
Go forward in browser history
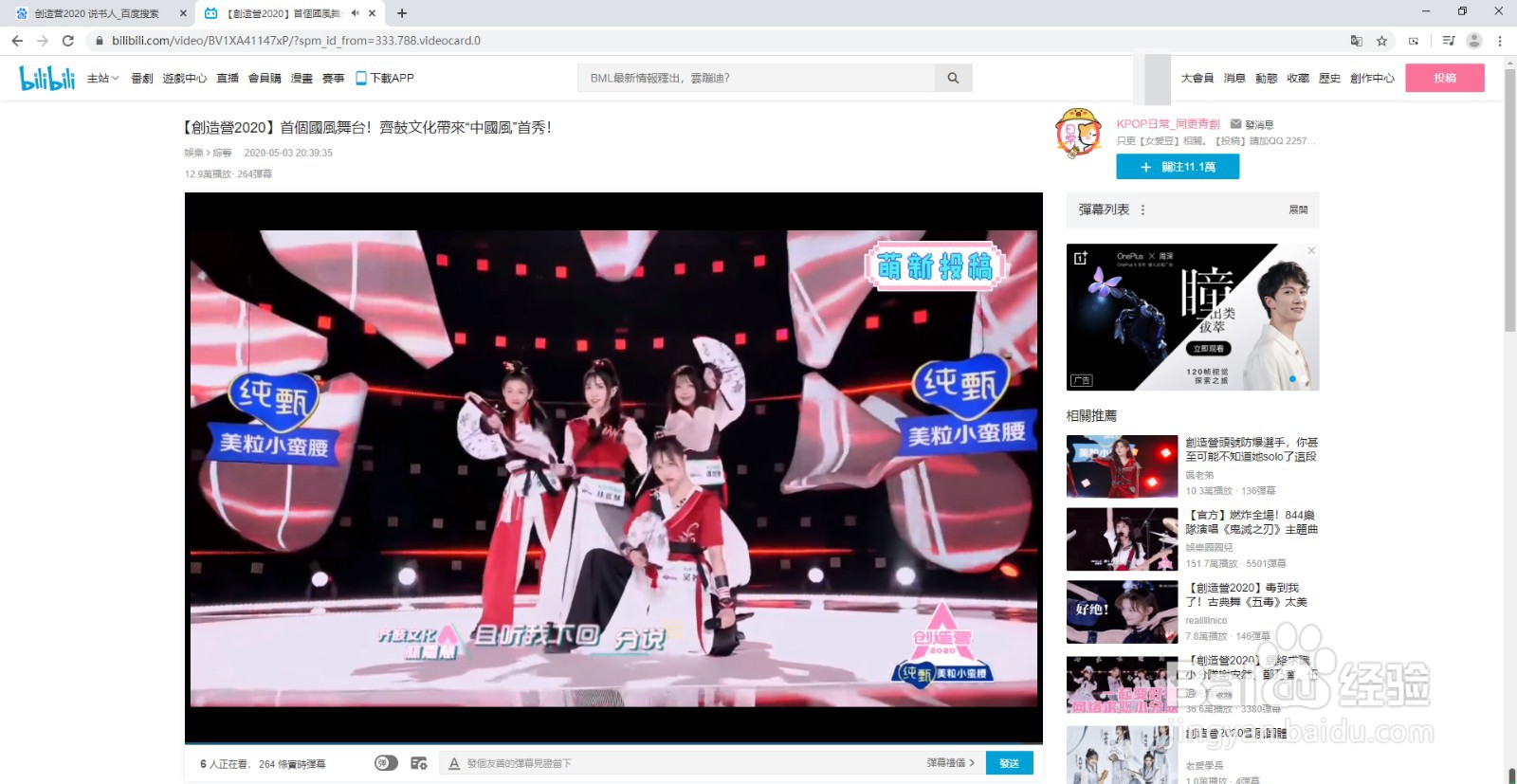click(43, 41)
